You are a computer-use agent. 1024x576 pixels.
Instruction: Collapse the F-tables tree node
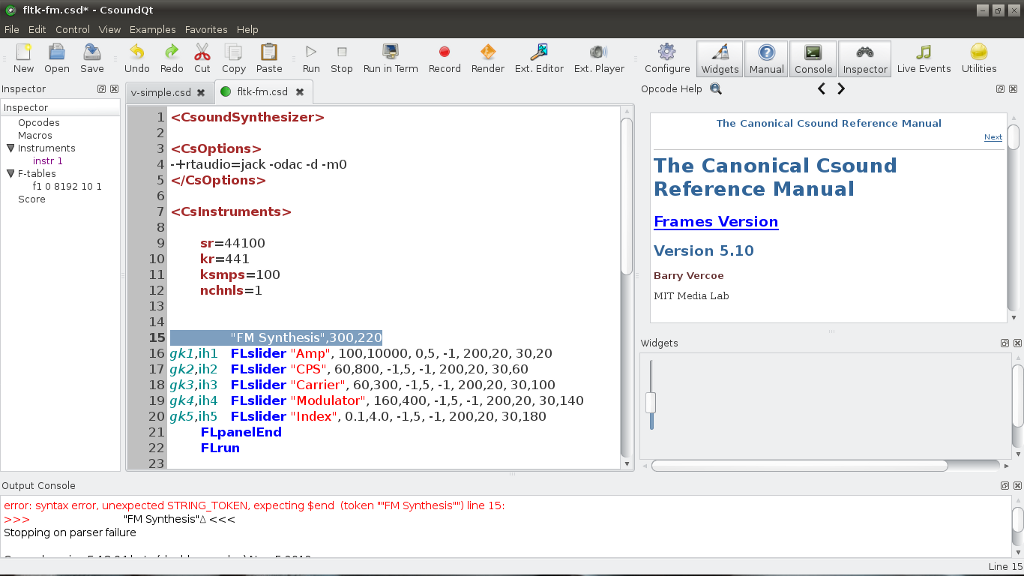click(x=10, y=174)
